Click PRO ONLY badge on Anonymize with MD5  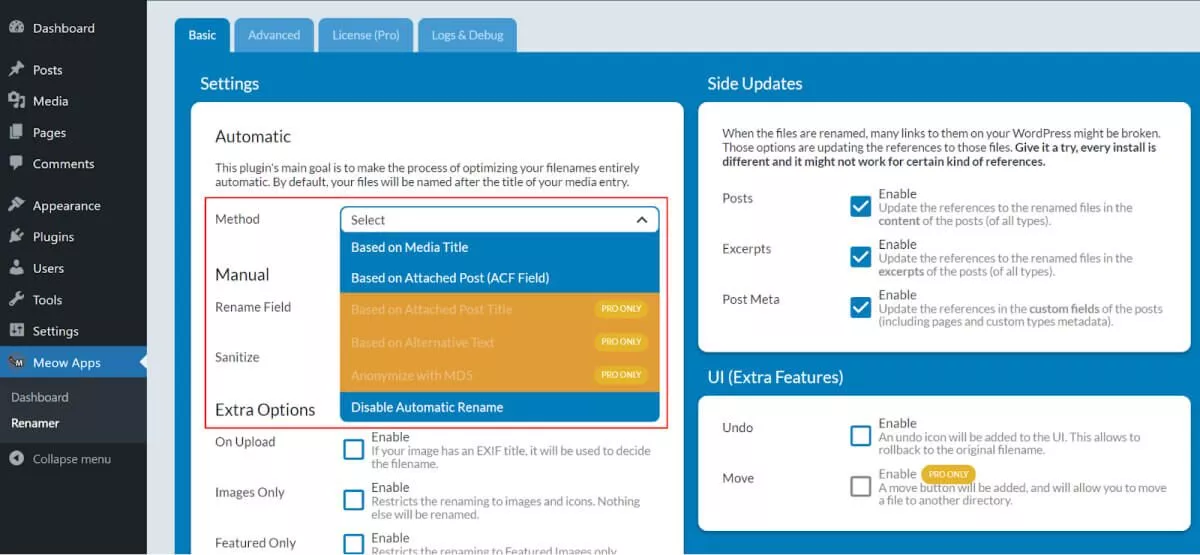621,375
